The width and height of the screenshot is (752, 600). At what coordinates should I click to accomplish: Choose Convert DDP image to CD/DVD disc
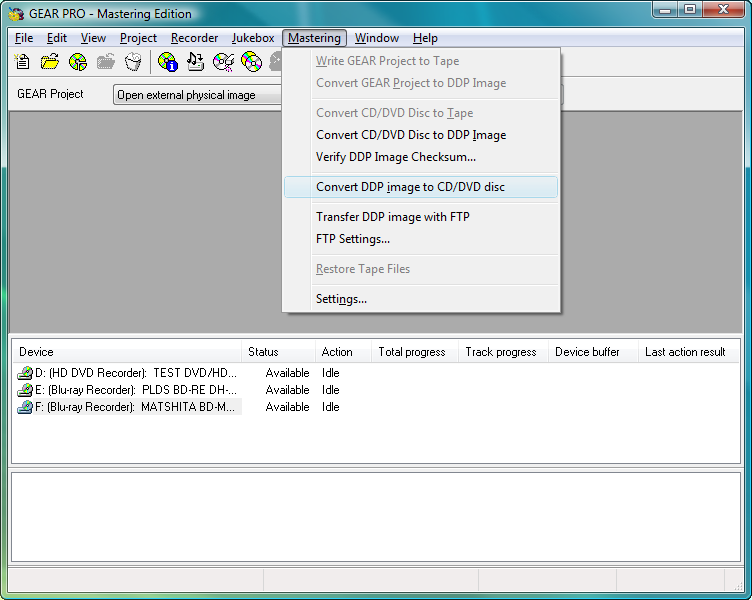(410, 187)
